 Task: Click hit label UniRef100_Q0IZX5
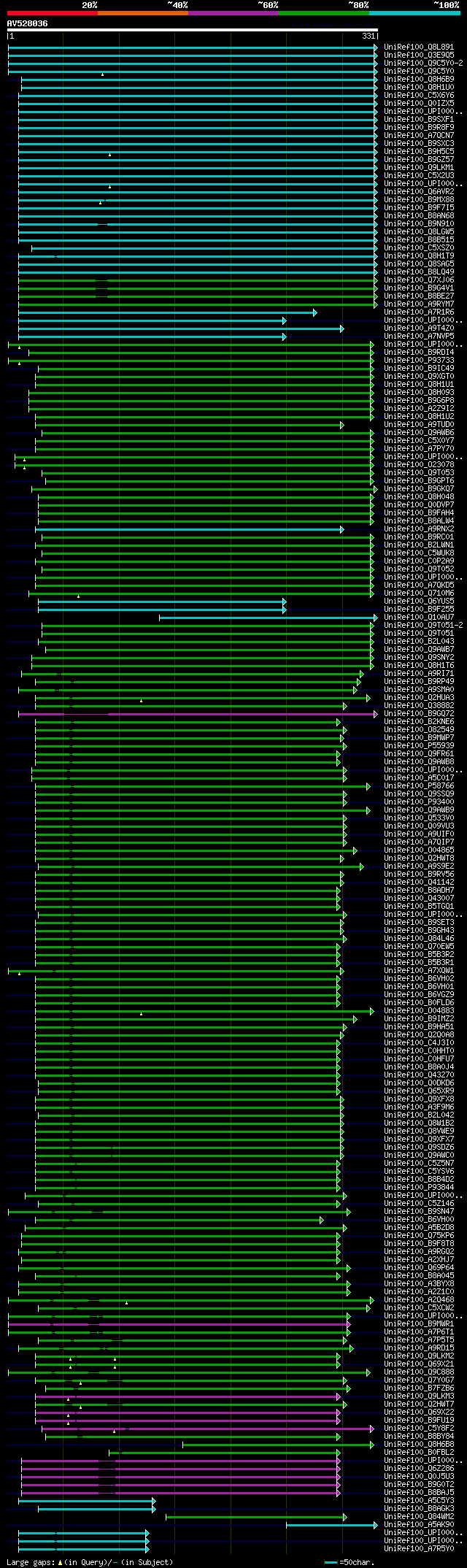(x=419, y=103)
